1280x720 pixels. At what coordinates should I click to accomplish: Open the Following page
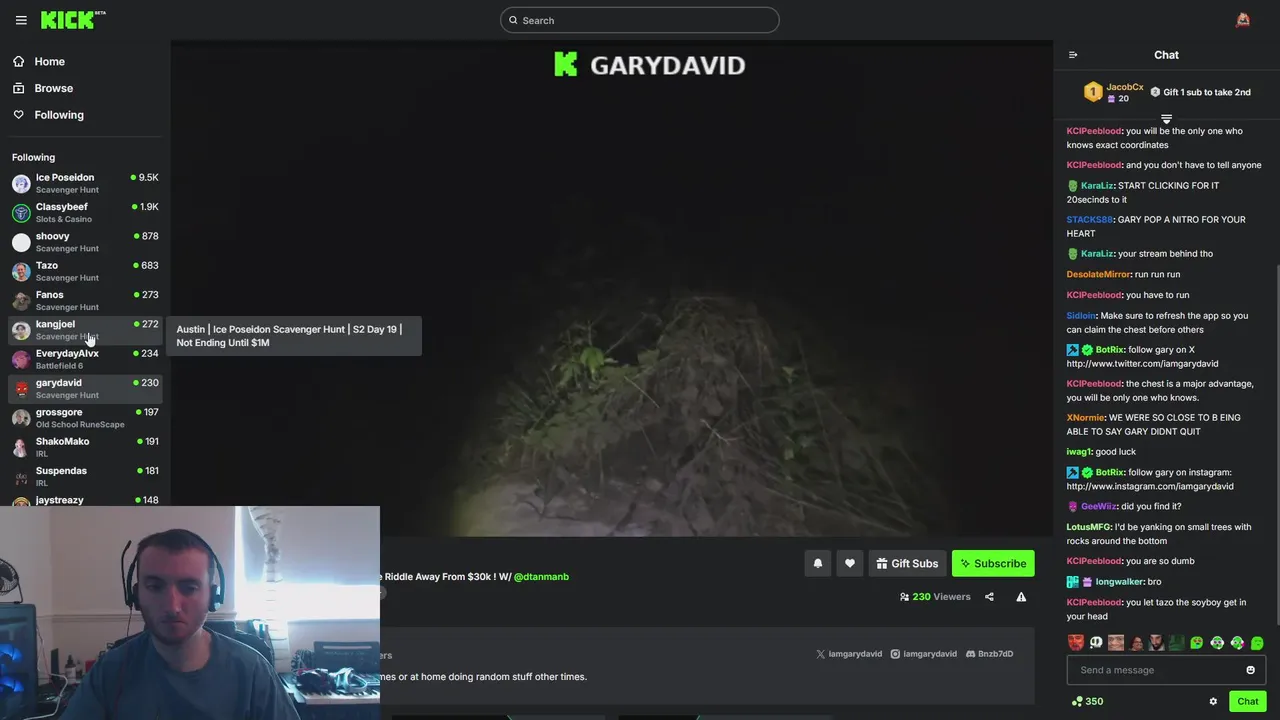(x=85, y=115)
